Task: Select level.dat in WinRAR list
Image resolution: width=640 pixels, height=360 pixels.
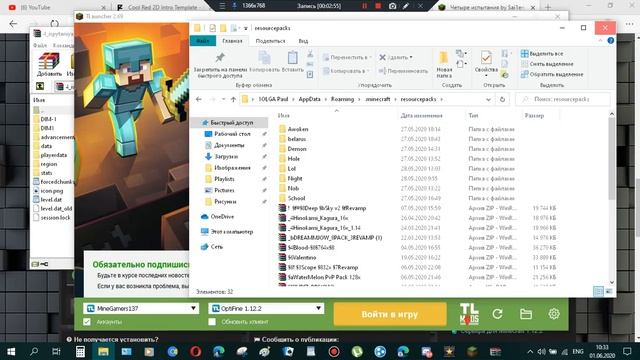Action: point(51,200)
